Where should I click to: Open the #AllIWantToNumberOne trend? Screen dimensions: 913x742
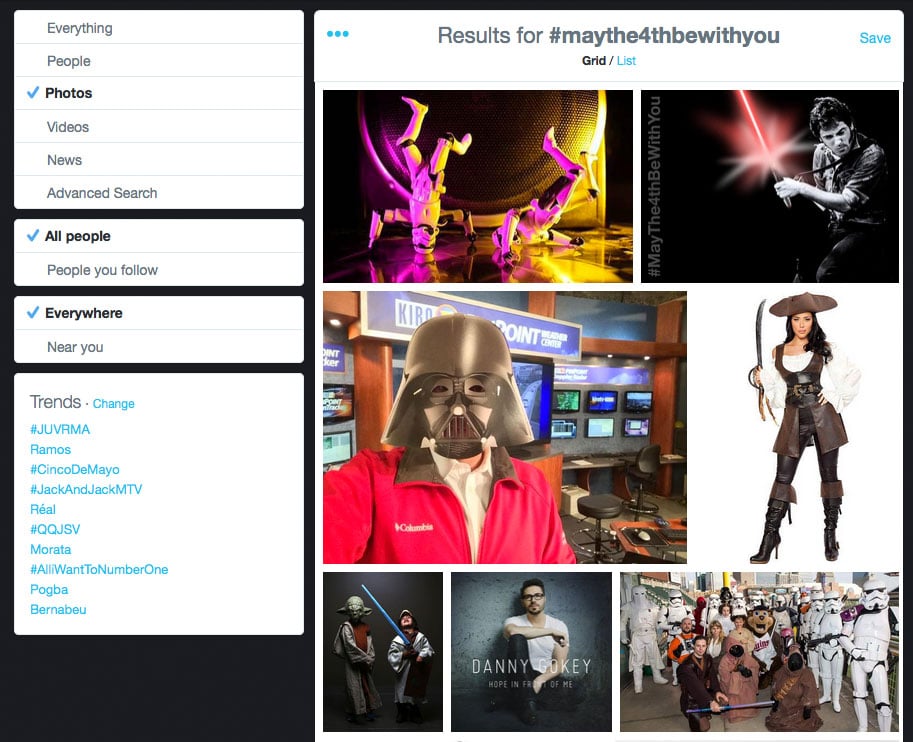click(x=99, y=569)
